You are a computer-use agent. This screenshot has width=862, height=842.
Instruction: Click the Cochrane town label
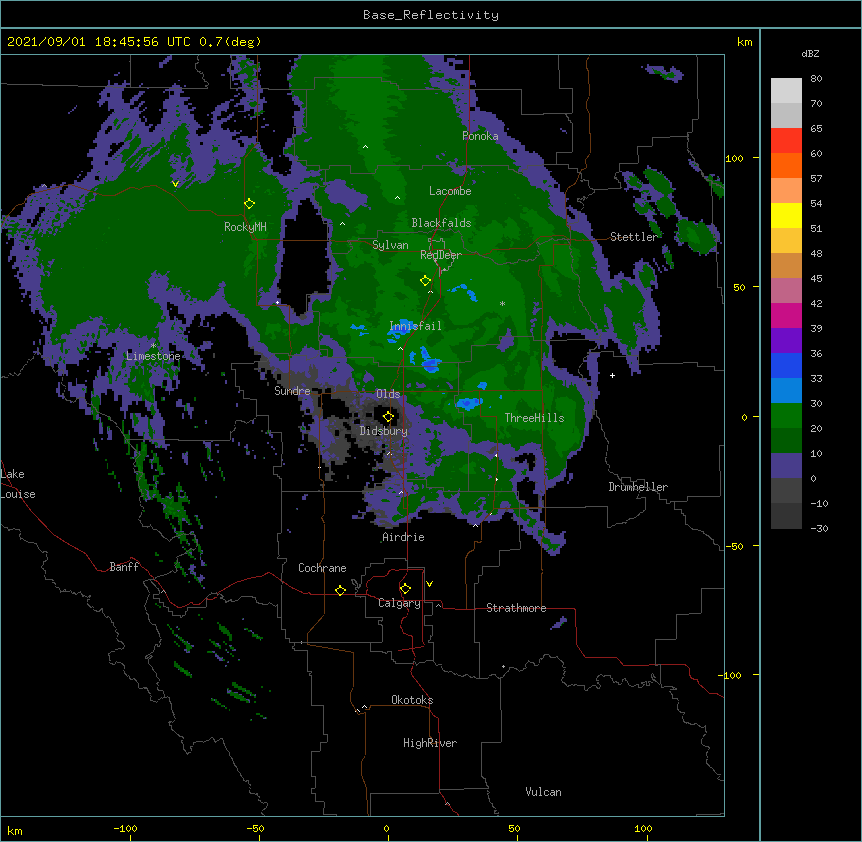click(322, 568)
